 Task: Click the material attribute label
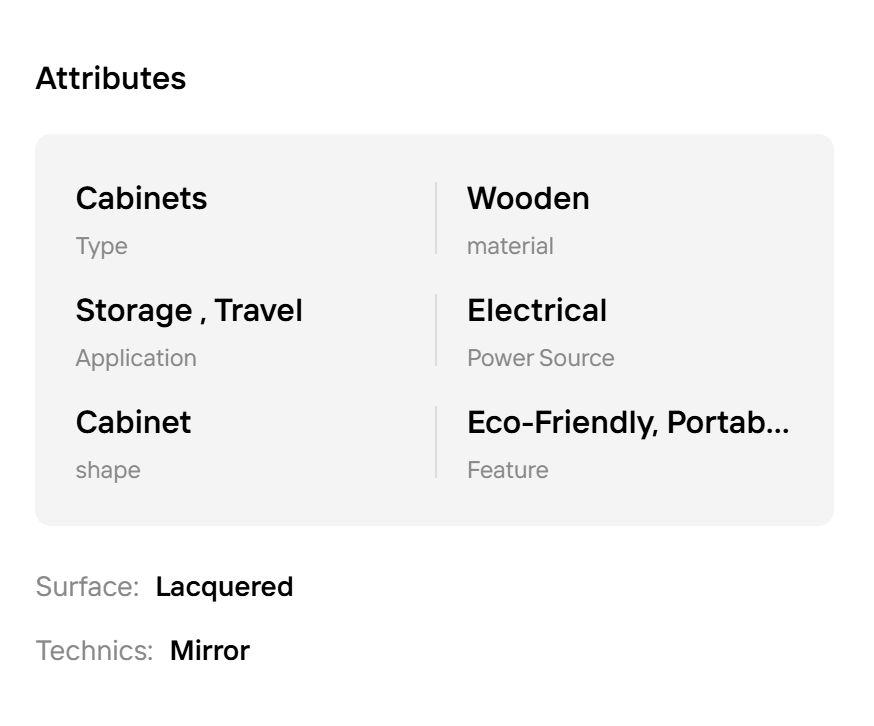coord(510,246)
